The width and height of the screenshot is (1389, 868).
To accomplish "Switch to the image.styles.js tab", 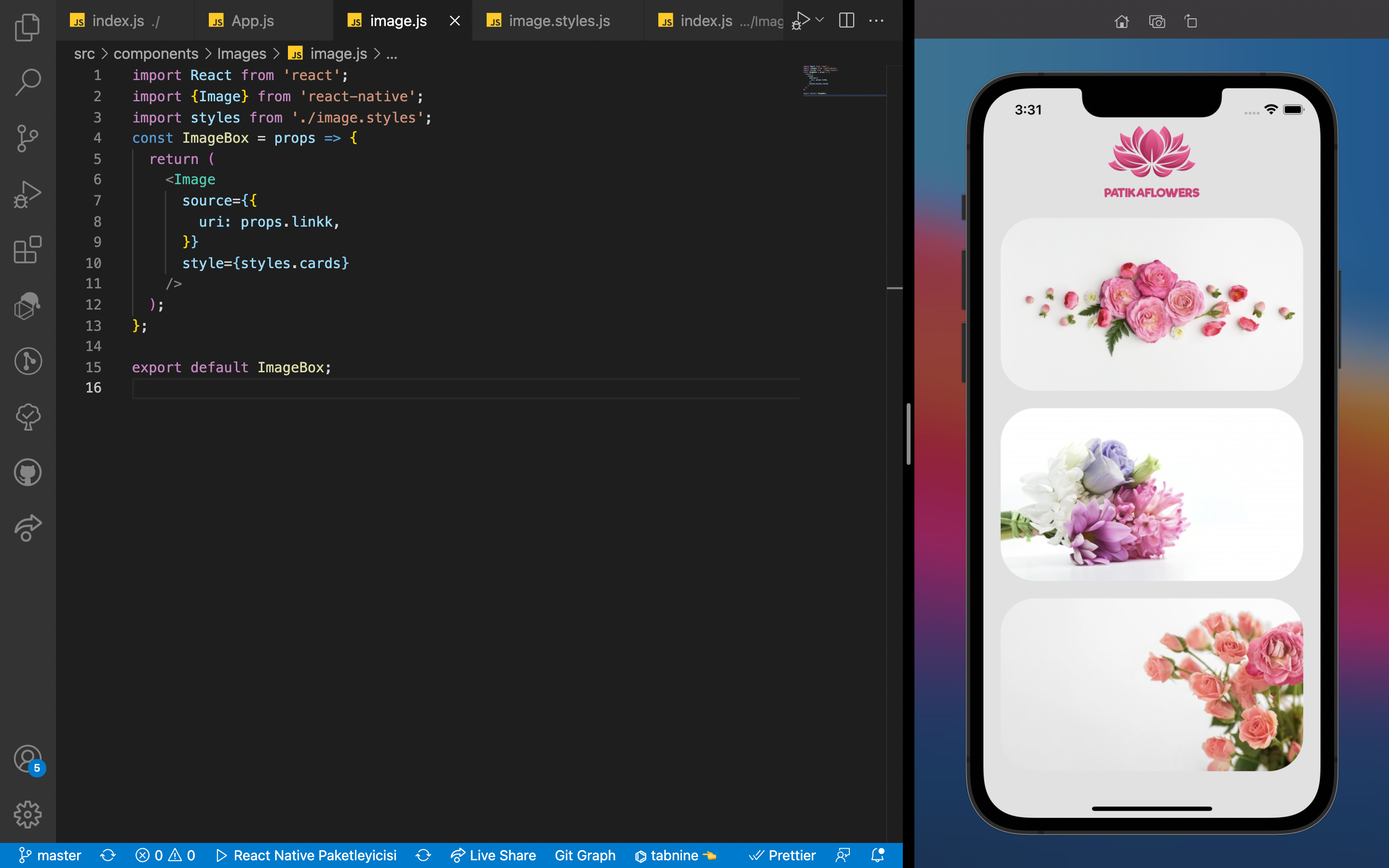I will pyautogui.click(x=558, y=20).
